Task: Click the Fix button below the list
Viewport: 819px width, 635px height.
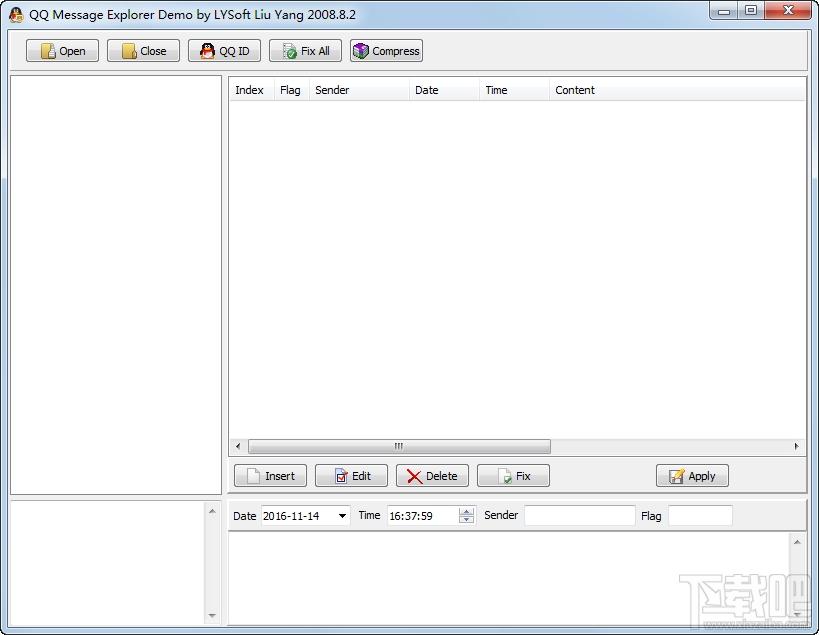Action: [x=513, y=476]
